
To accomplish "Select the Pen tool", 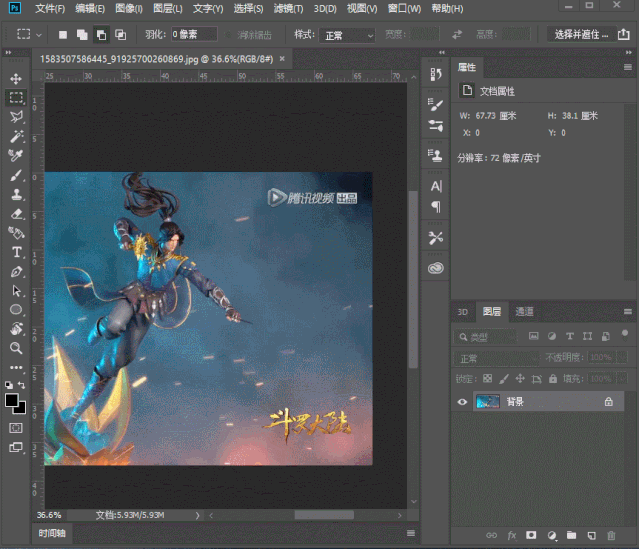I will (16, 271).
